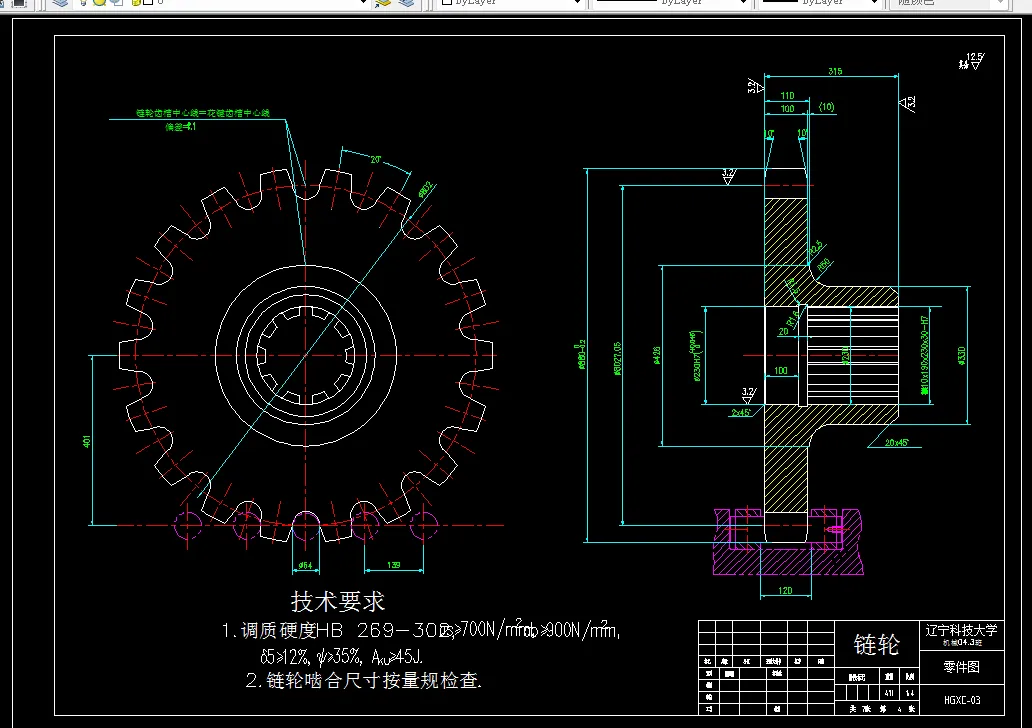Click the 链轮 title block name

876,644
